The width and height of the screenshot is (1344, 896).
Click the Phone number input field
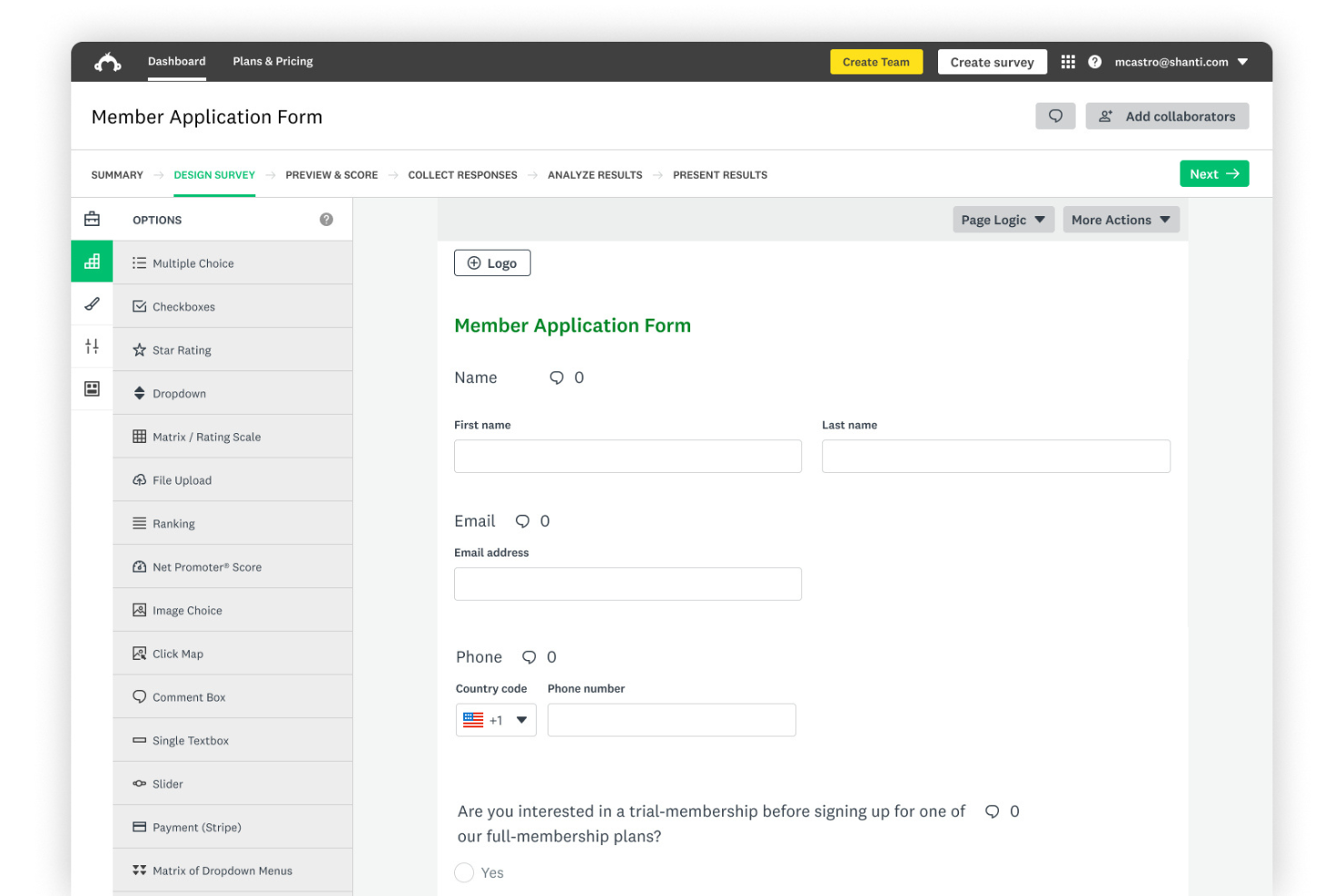672,720
